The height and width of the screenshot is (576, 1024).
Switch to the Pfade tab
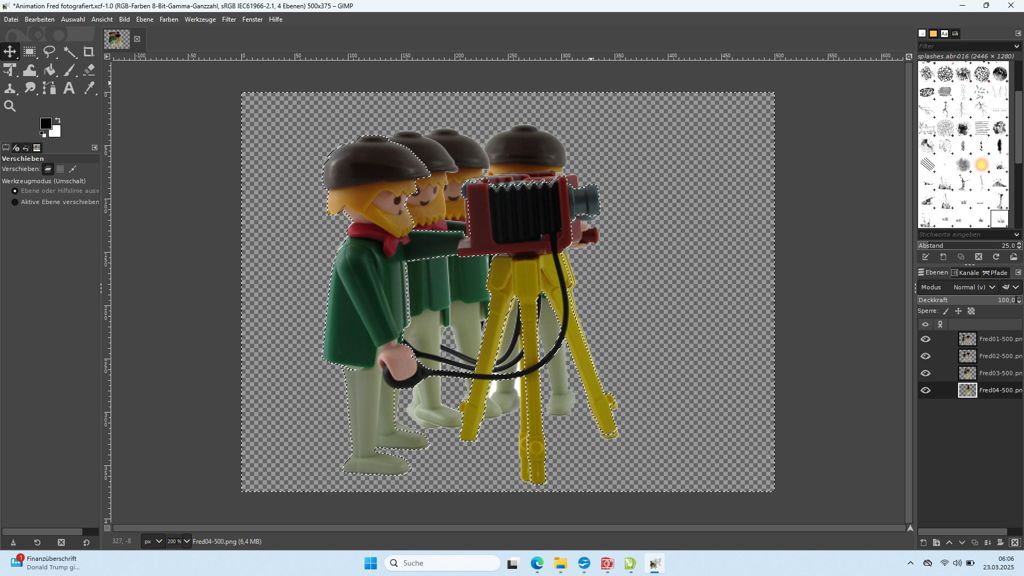pos(995,272)
